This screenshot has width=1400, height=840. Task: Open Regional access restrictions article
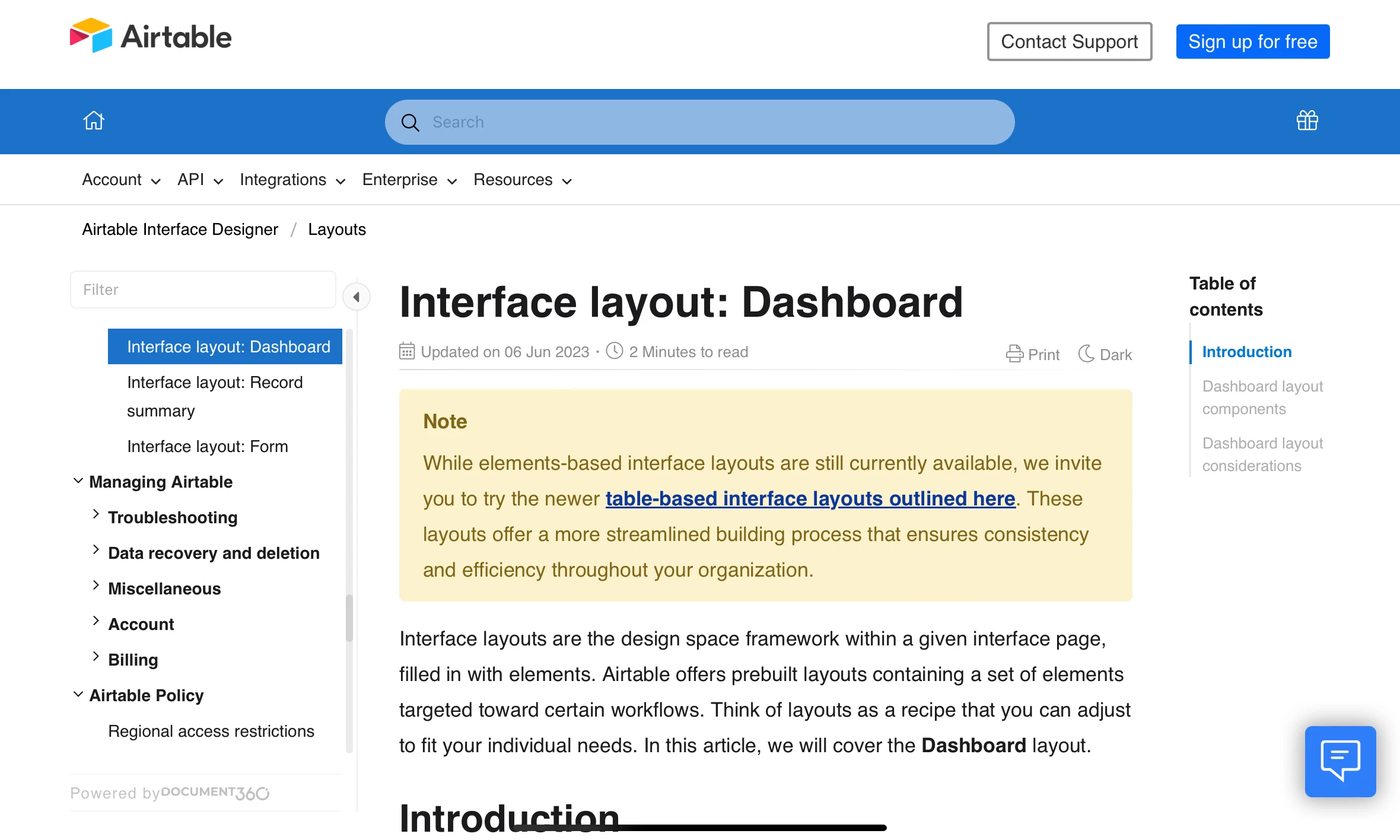click(x=211, y=731)
